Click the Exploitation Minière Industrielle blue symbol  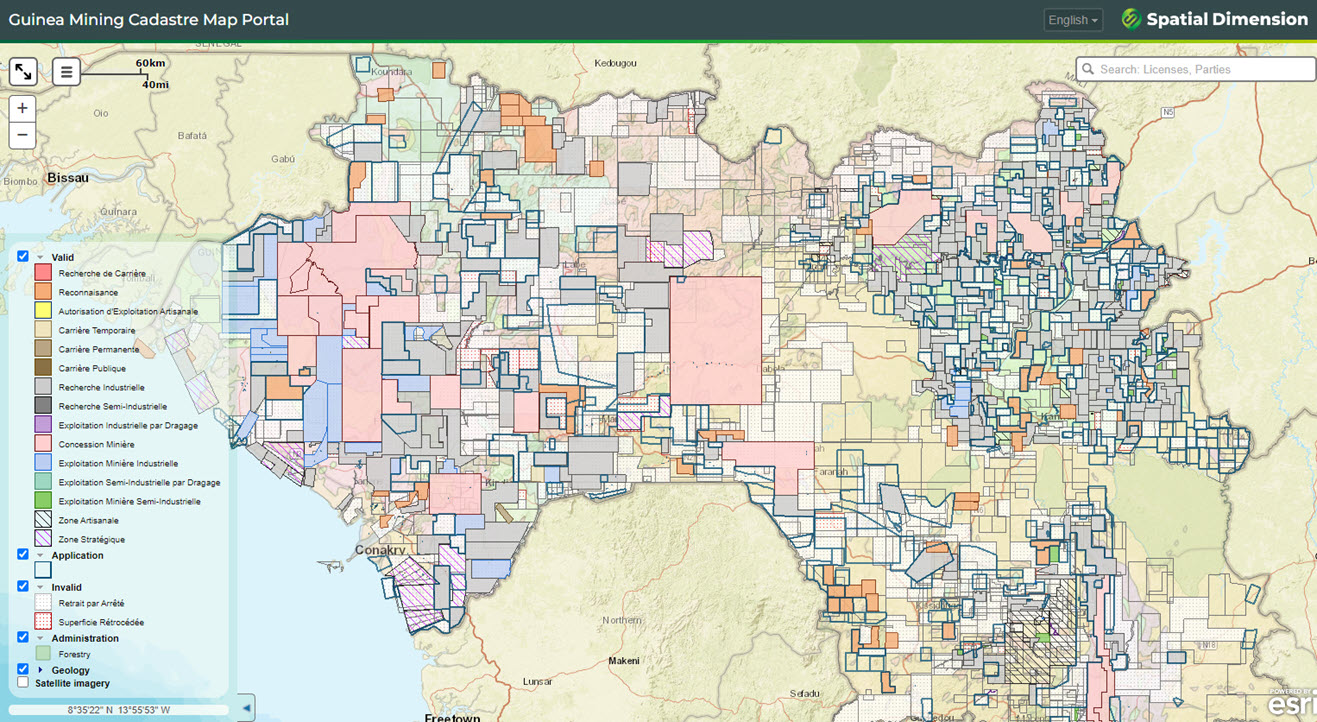tap(43, 463)
